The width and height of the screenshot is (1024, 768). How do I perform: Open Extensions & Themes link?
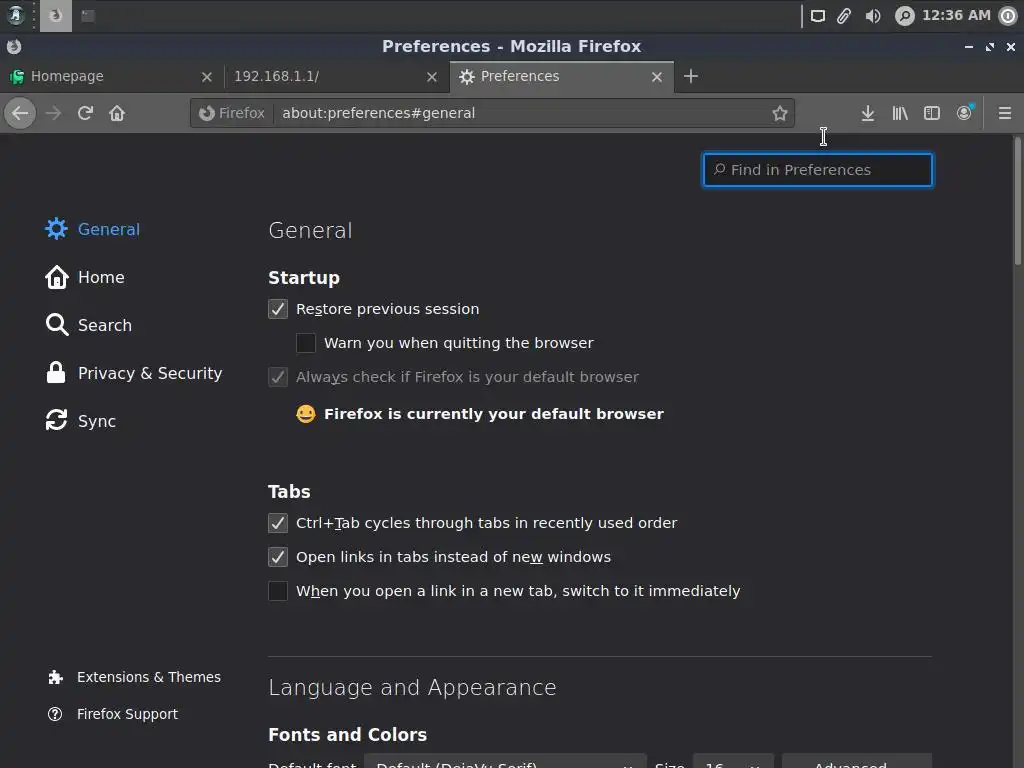pos(148,677)
